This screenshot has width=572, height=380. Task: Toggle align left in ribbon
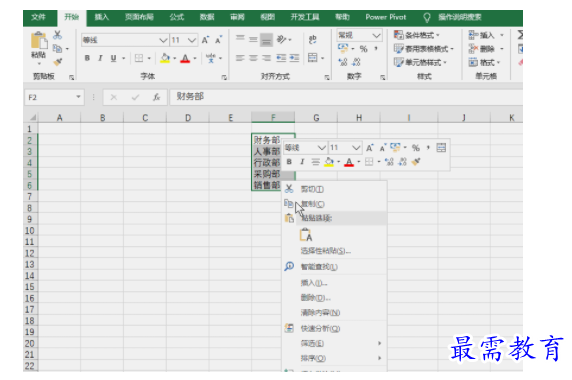[x=240, y=58]
